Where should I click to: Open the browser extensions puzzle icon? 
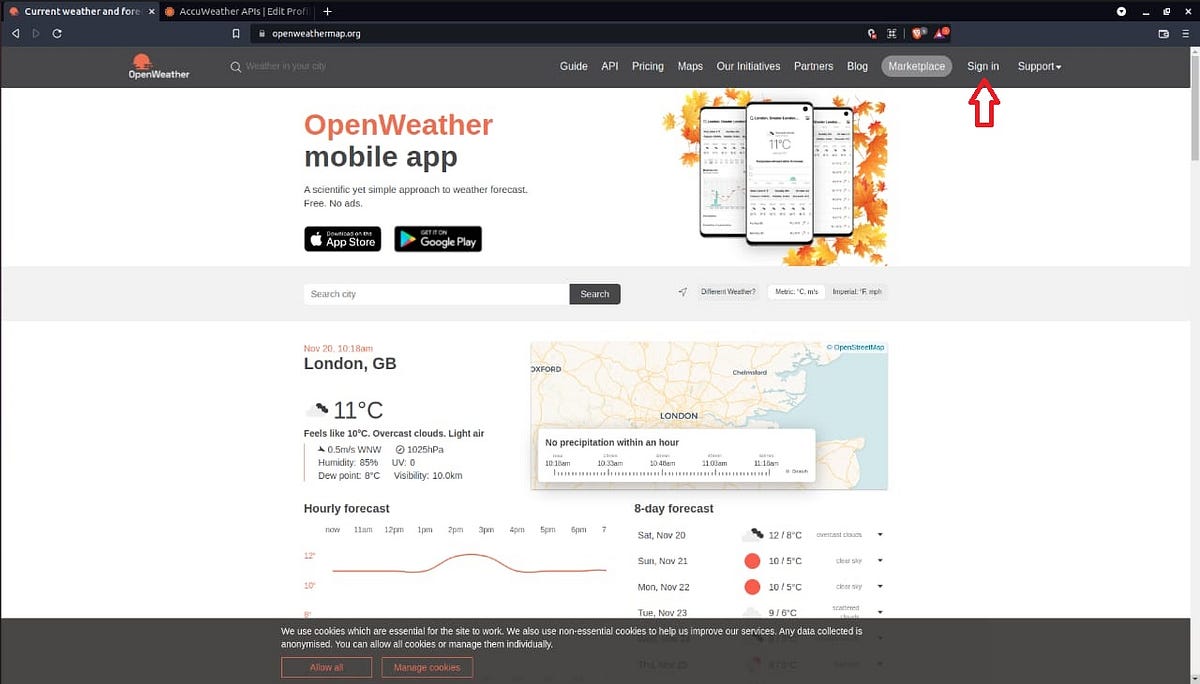coord(891,32)
